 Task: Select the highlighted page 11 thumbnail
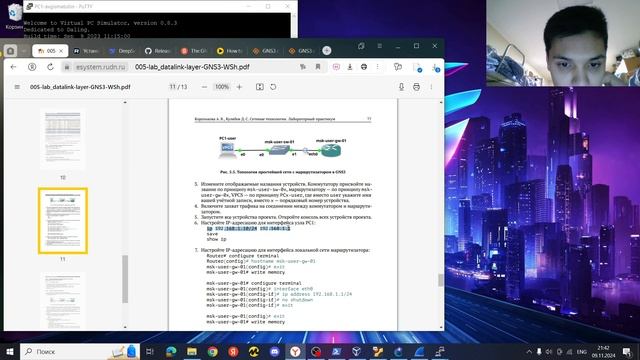[63, 221]
